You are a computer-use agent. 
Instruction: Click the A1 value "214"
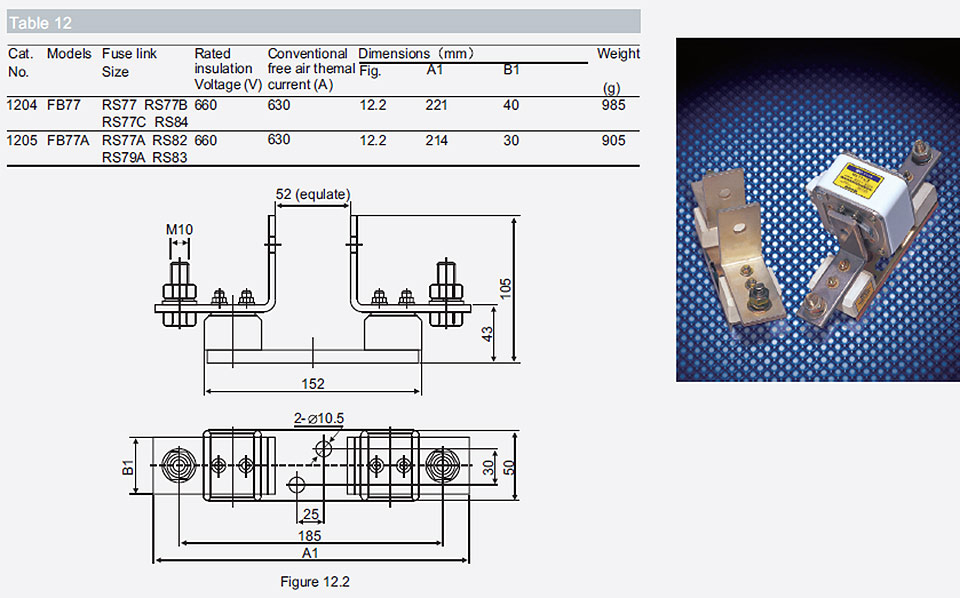tap(437, 141)
